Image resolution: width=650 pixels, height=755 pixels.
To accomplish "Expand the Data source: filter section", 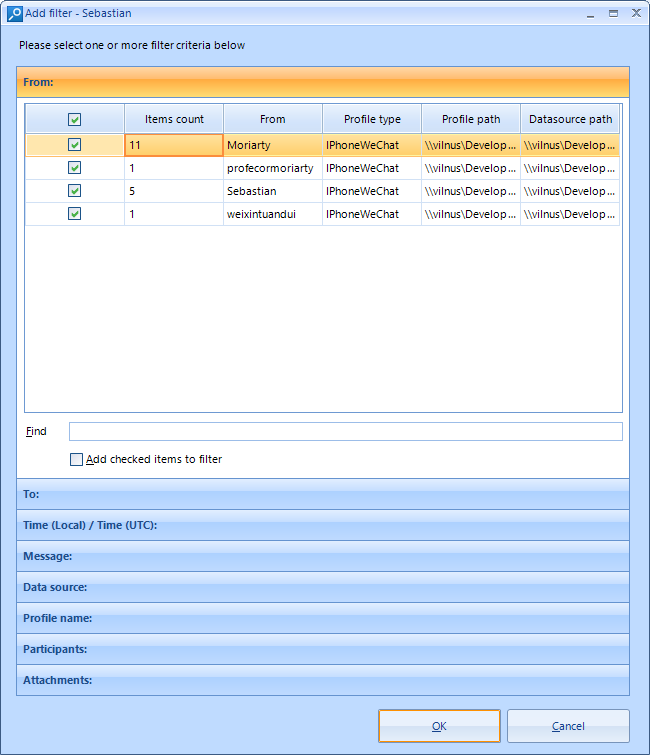I will 323,587.
